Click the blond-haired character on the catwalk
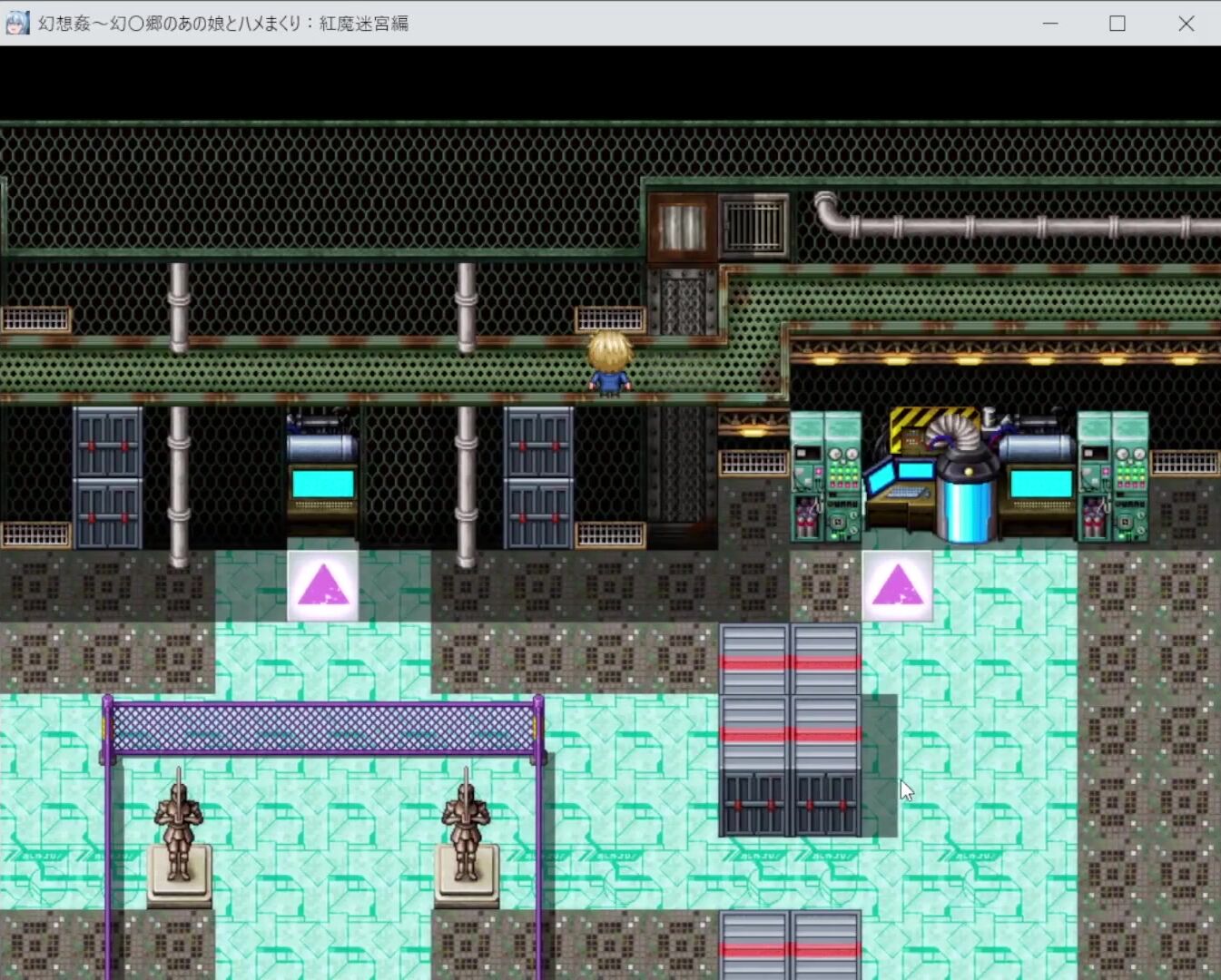 click(608, 364)
